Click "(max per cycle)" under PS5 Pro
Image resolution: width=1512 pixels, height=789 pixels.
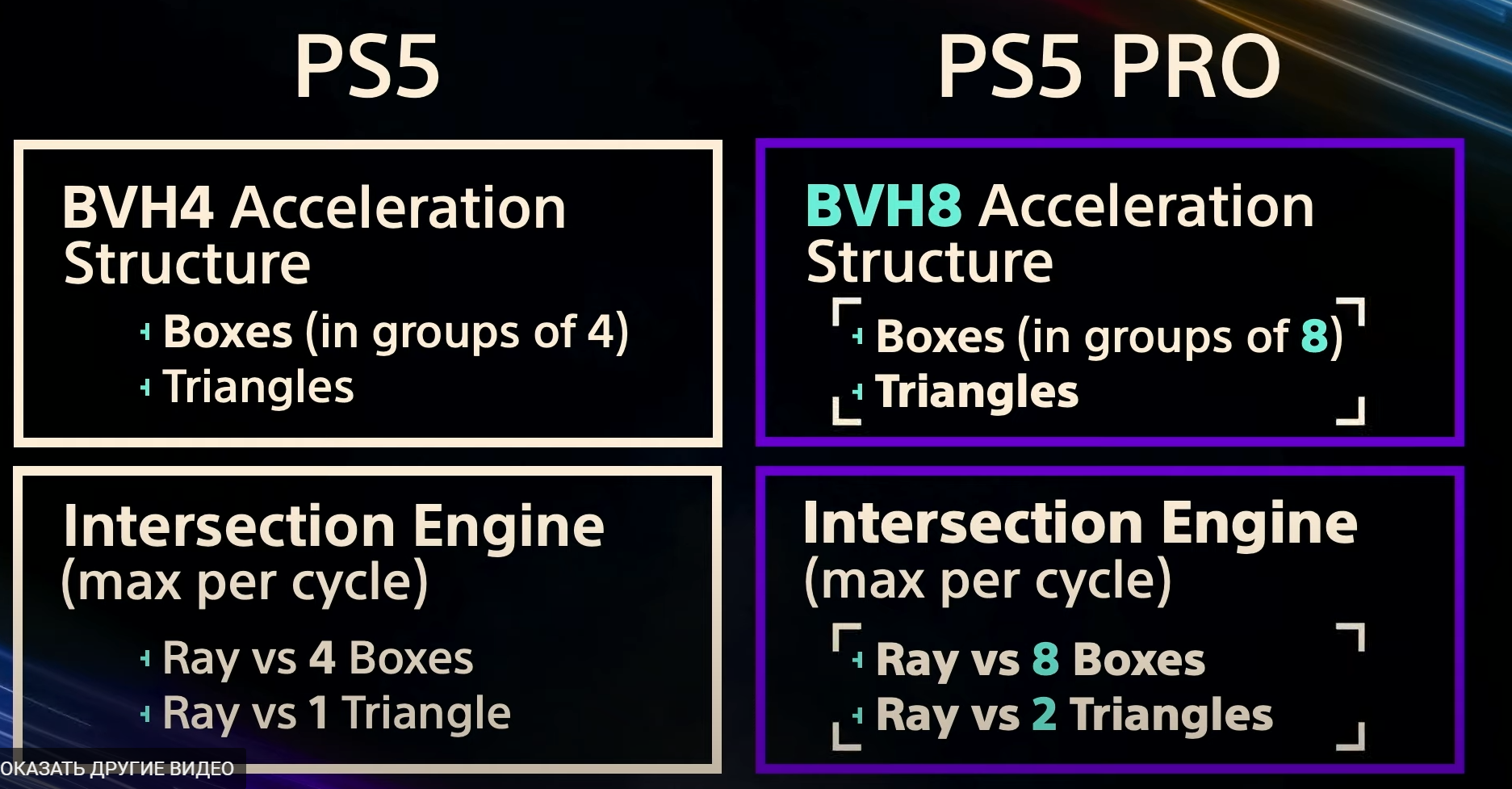click(987, 581)
